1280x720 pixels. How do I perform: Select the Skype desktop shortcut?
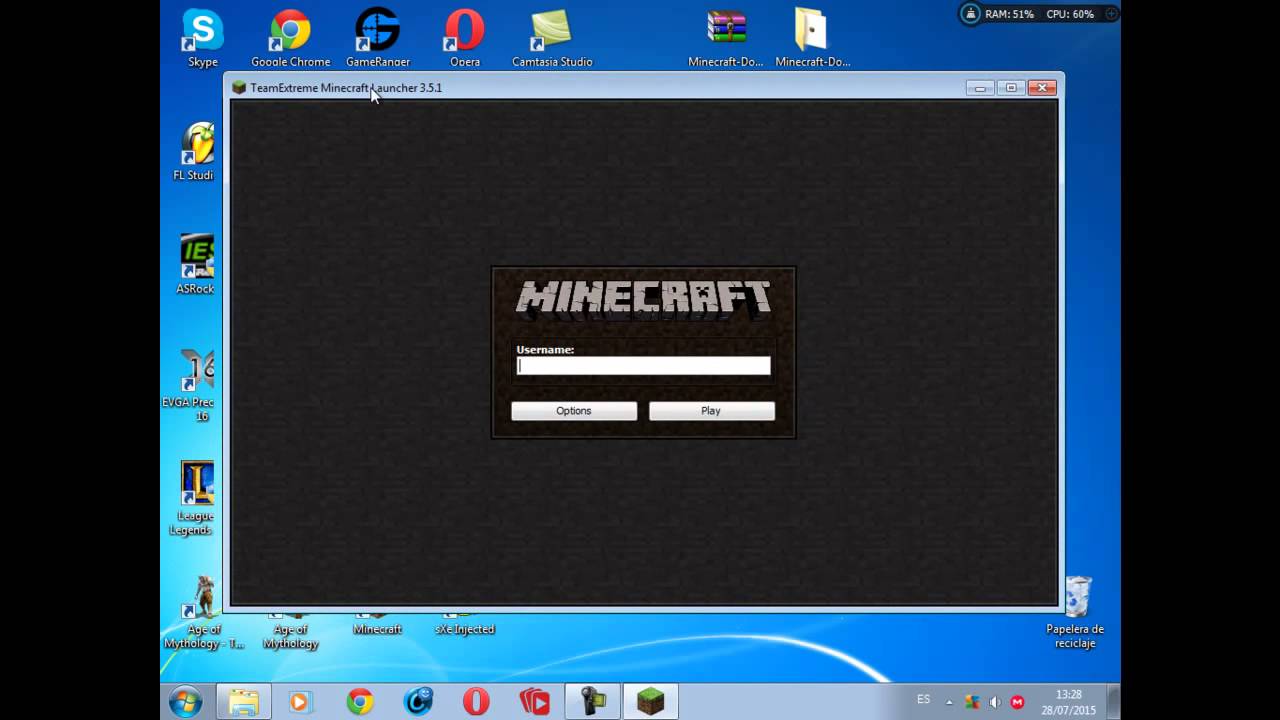click(202, 39)
